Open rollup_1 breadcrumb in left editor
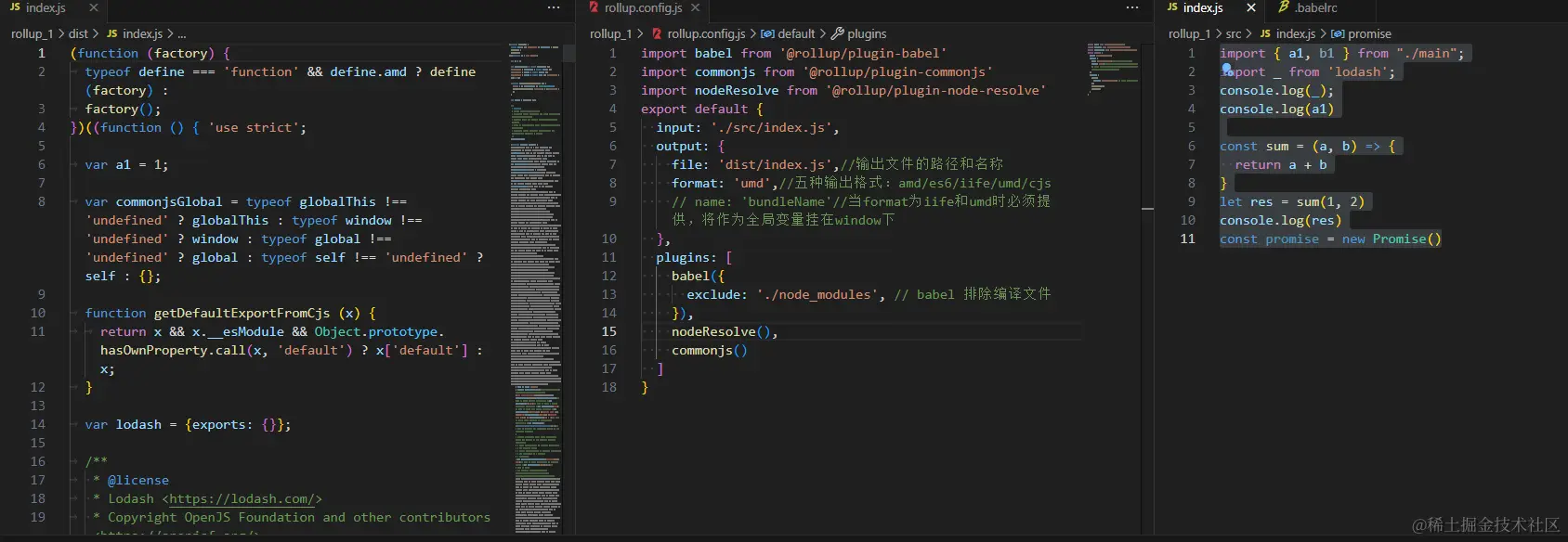1568x542 pixels. point(33,33)
